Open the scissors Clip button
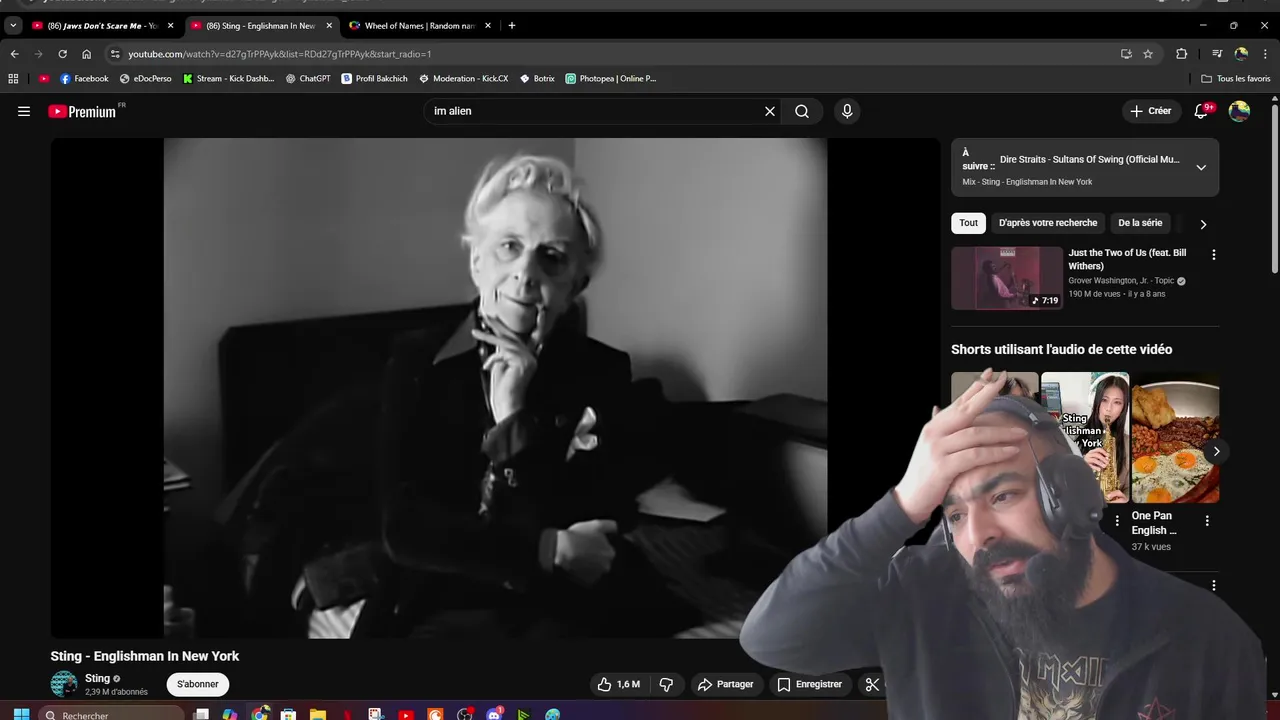 pos(872,684)
